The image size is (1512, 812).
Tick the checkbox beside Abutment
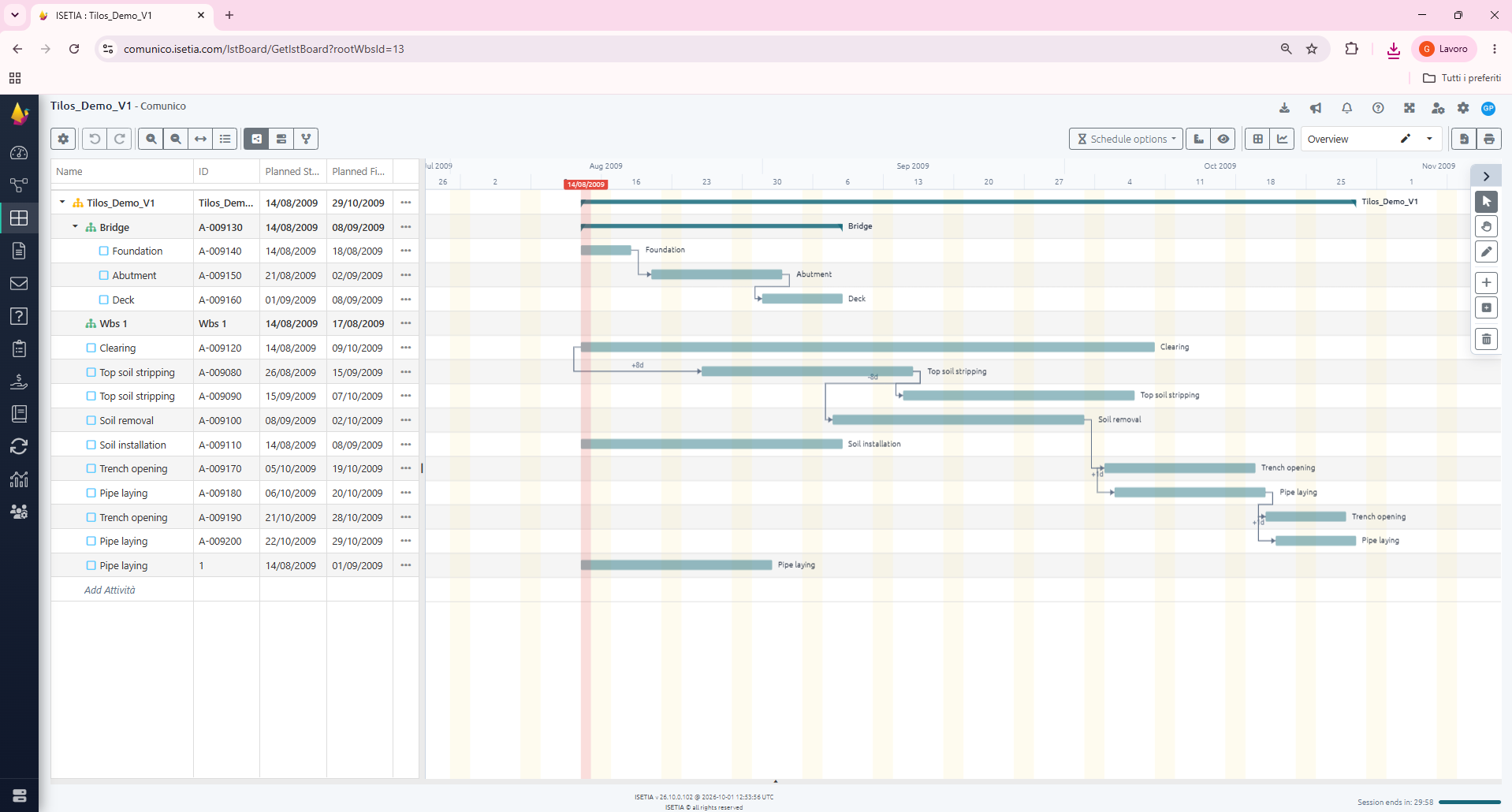103,275
